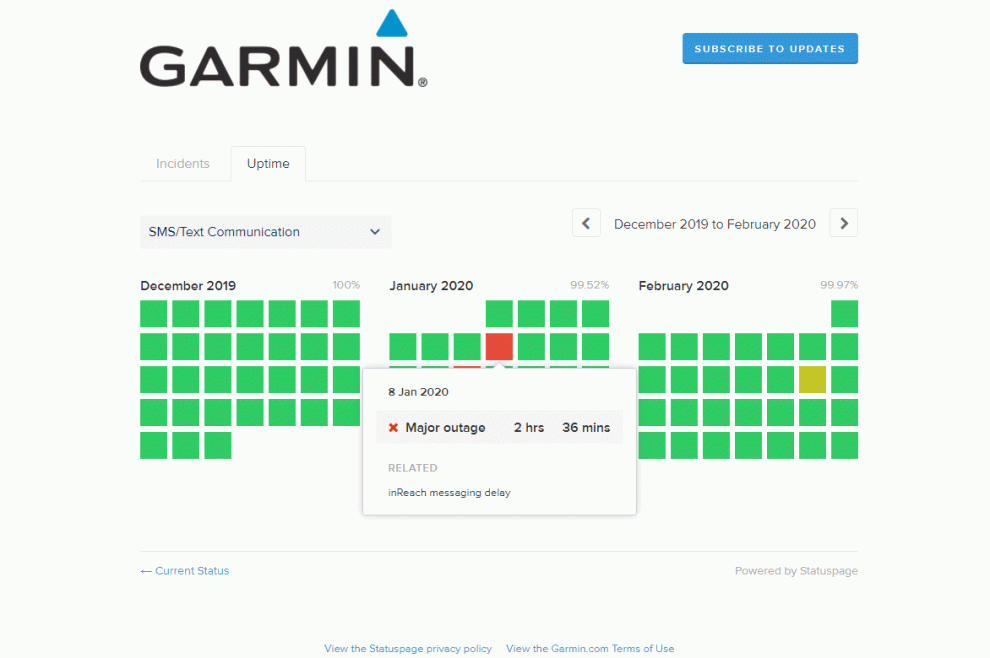Click the "99.97%" uptime value
This screenshot has width=990, height=658.
839,285
